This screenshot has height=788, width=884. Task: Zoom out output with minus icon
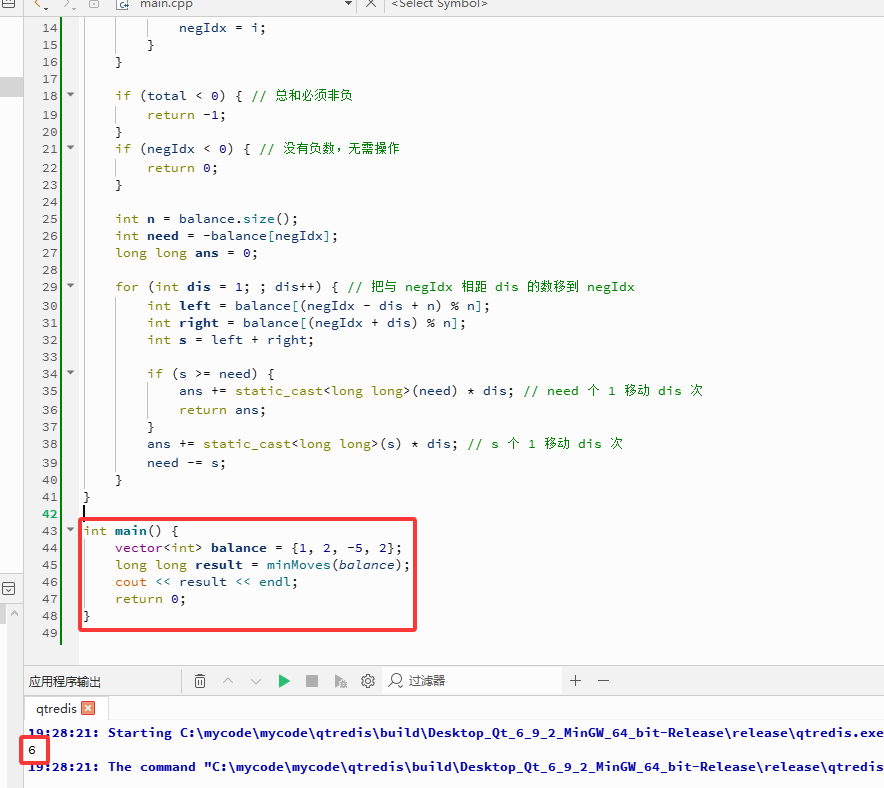[603, 681]
